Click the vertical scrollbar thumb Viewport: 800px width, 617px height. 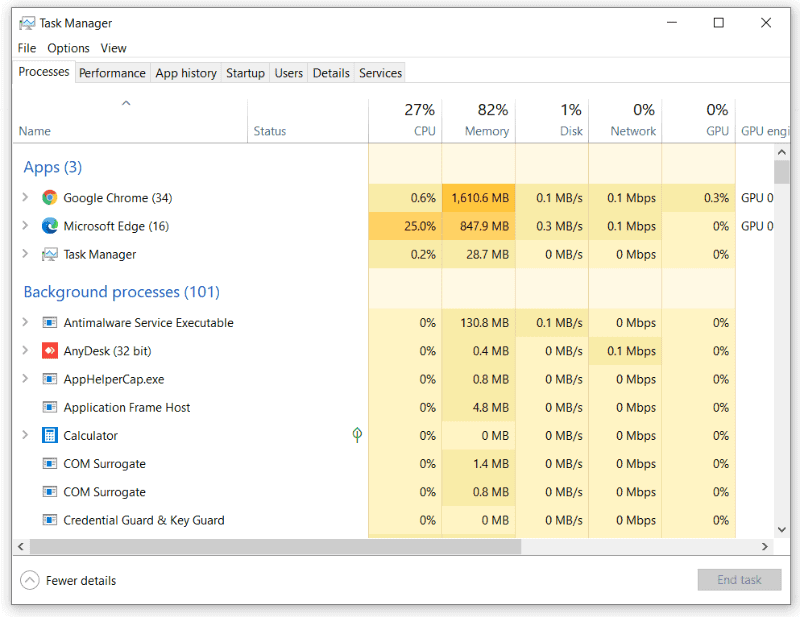(x=782, y=172)
